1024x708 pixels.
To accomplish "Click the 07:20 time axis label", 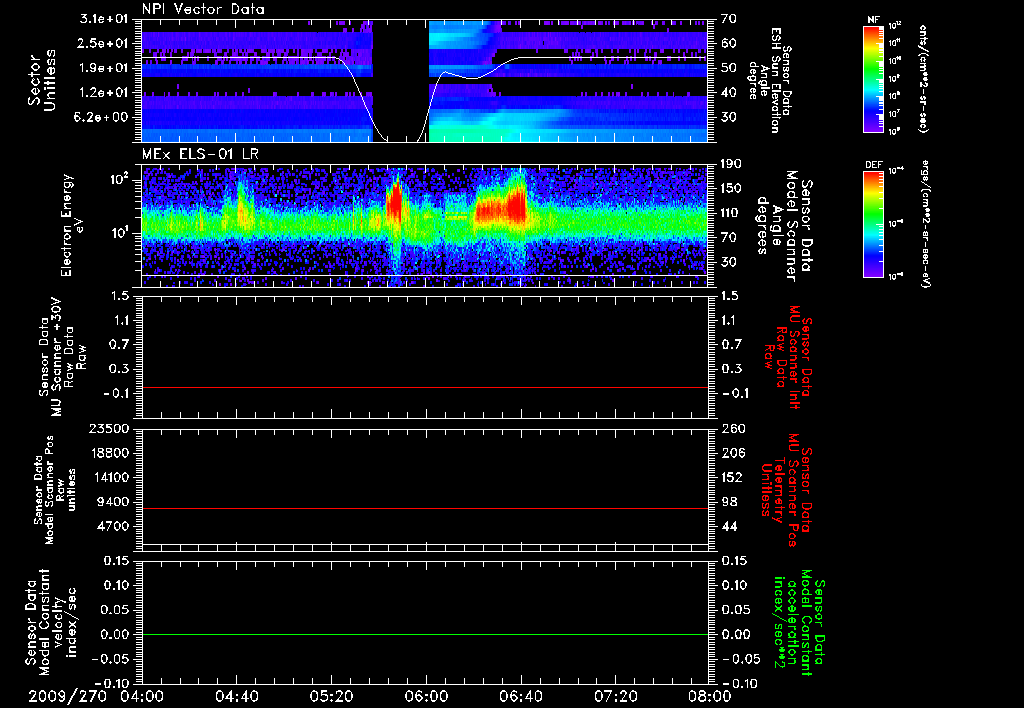I will click(x=616, y=696).
